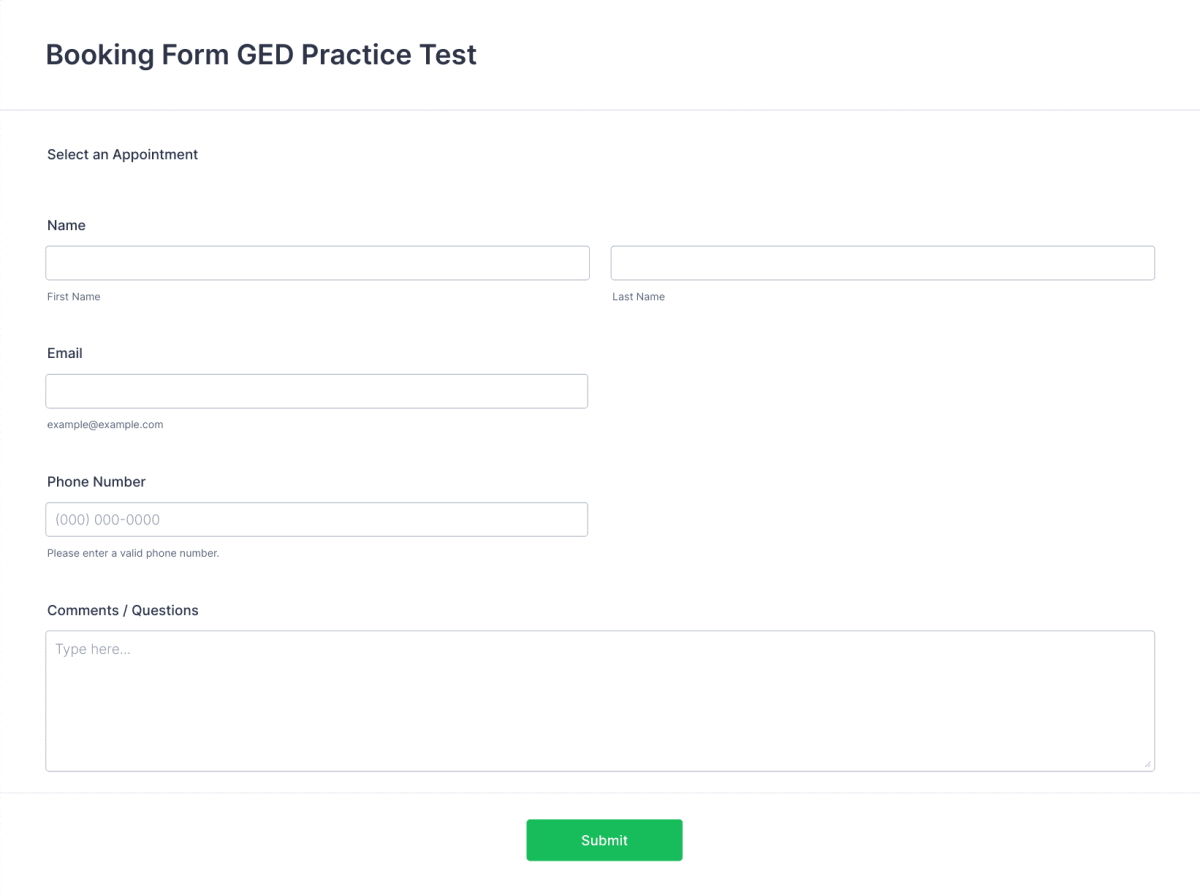The height and width of the screenshot is (895, 1200).
Task: Select the Email input field
Action: click(316, 391)
